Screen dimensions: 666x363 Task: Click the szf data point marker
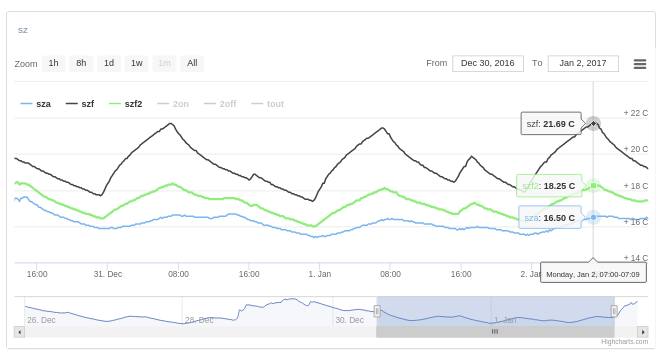tap(593, 124)
